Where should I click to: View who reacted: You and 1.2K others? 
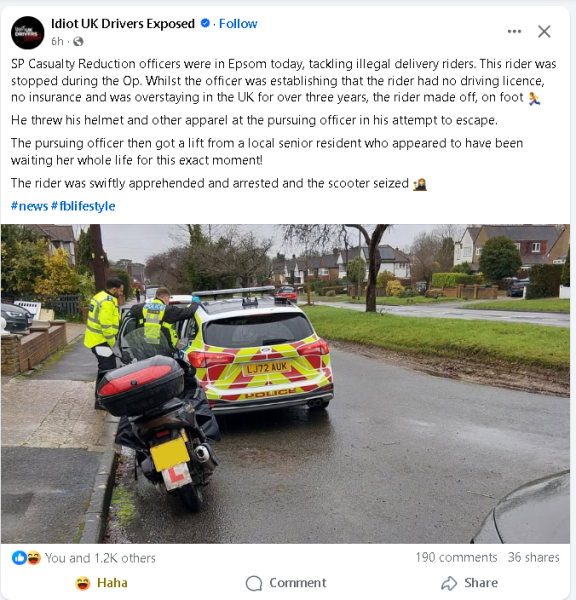[x=100, y=558]
